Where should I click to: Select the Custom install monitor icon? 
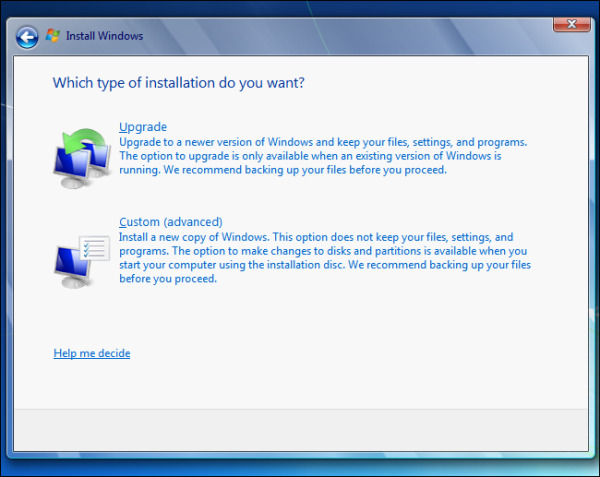tap(82, 261)
